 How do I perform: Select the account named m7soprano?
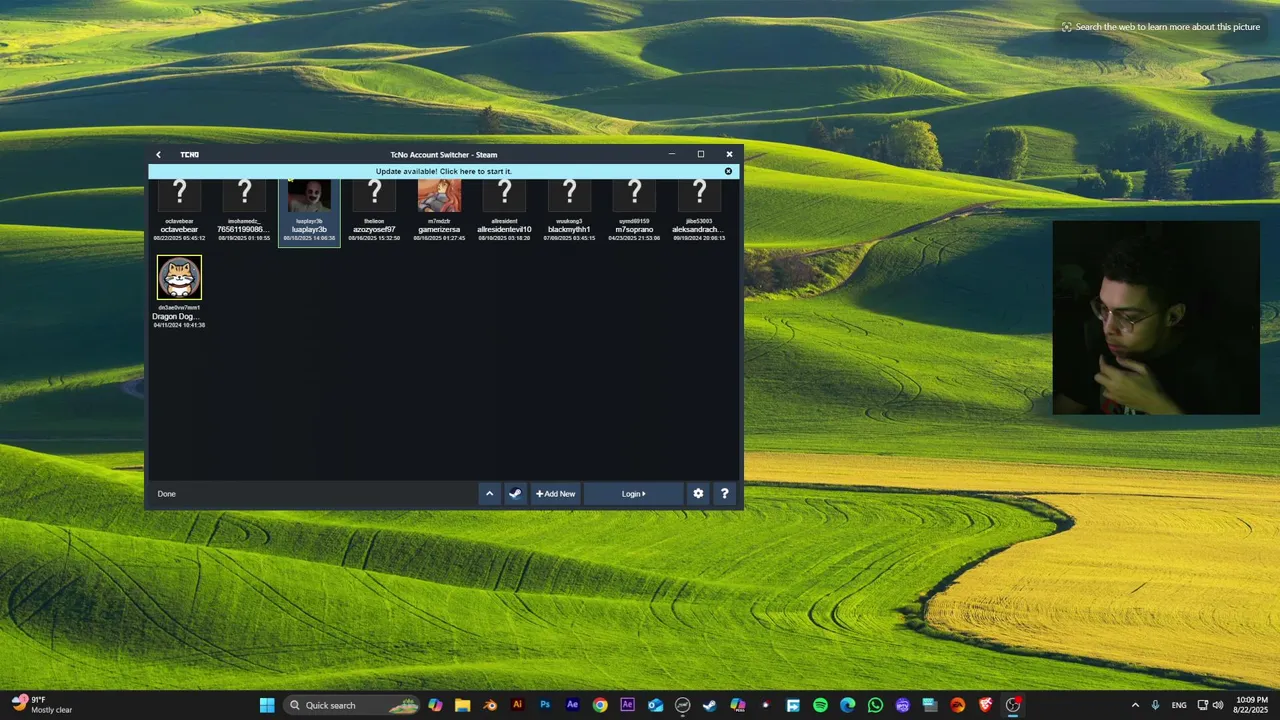(634, 212)
